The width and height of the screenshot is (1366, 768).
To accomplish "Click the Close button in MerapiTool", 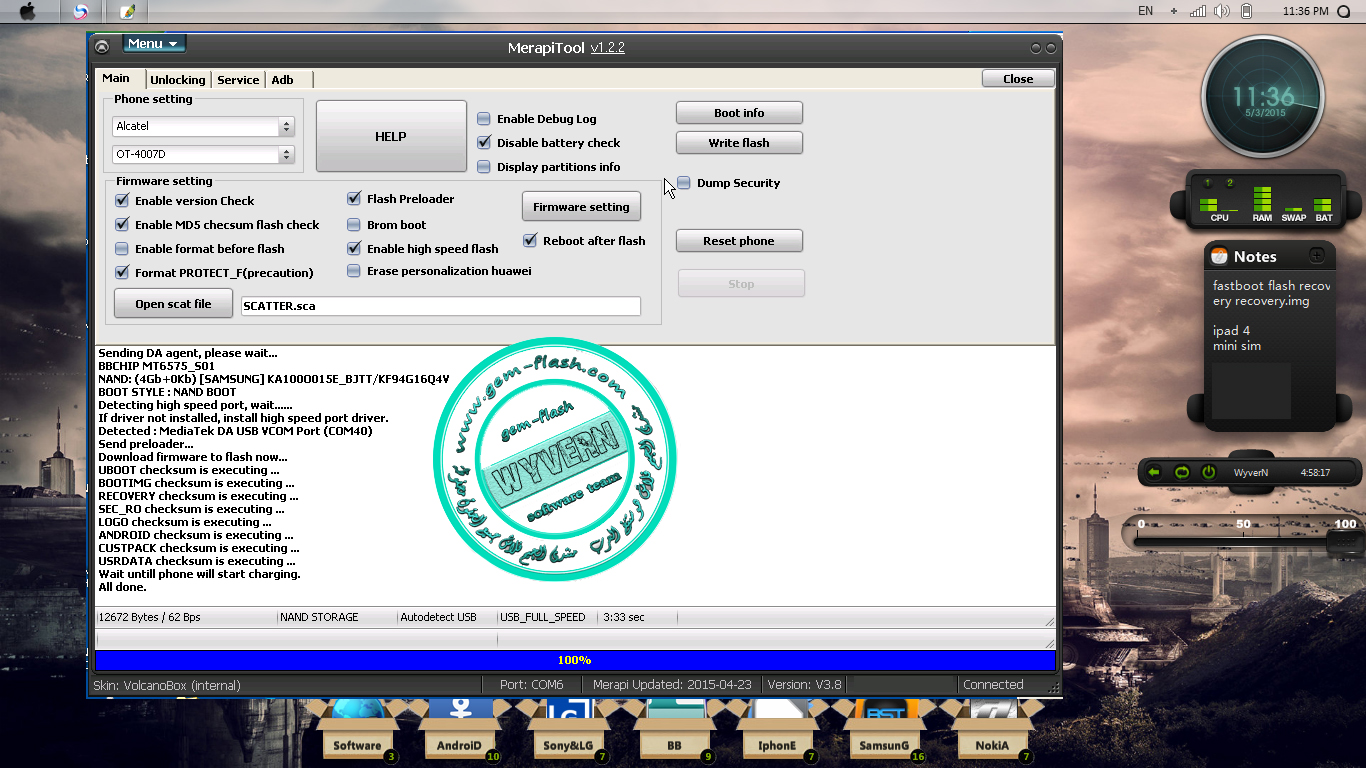I will [1018, 79].
